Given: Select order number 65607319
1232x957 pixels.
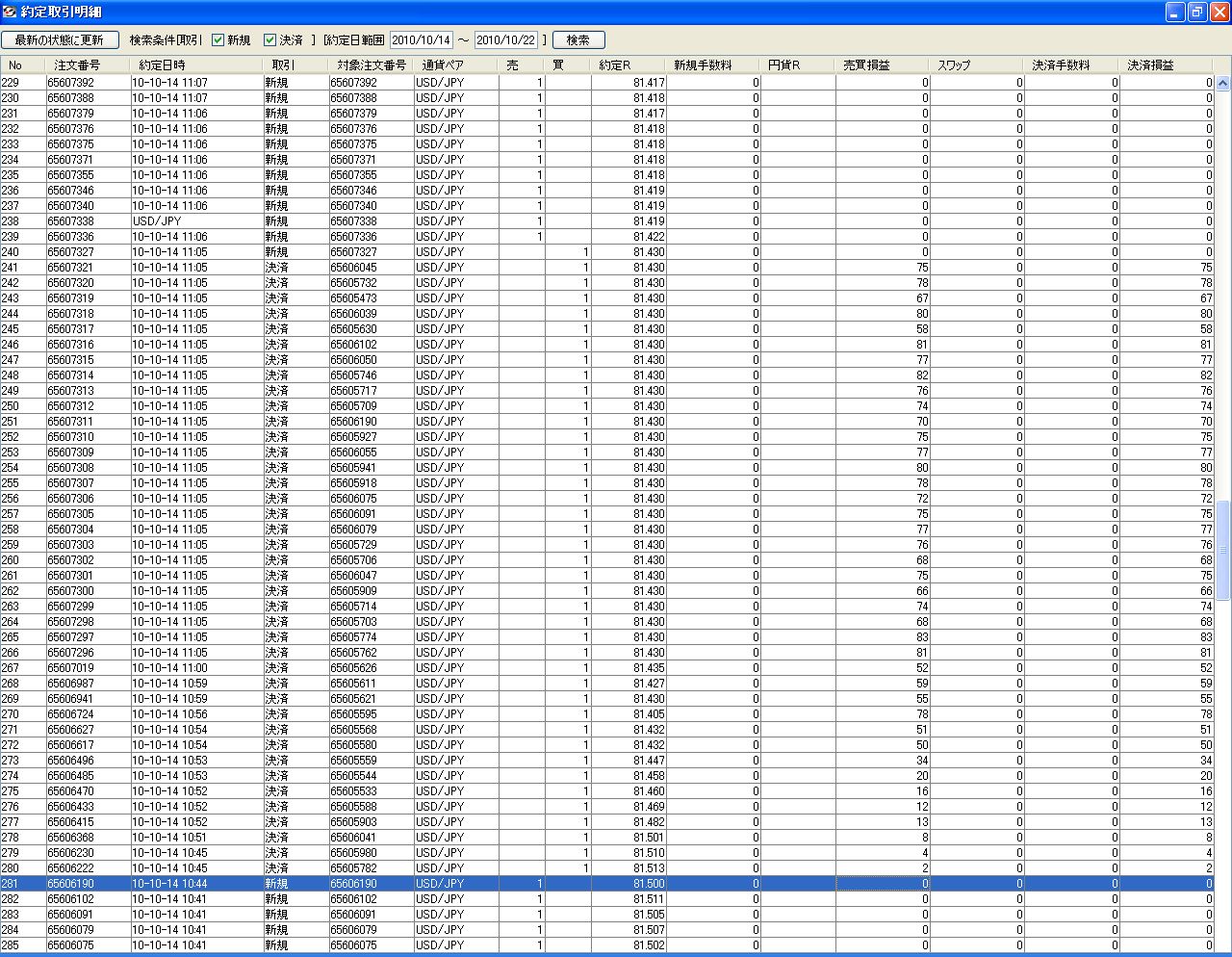Looking at the screenshot, I should [x=88, y=298].
